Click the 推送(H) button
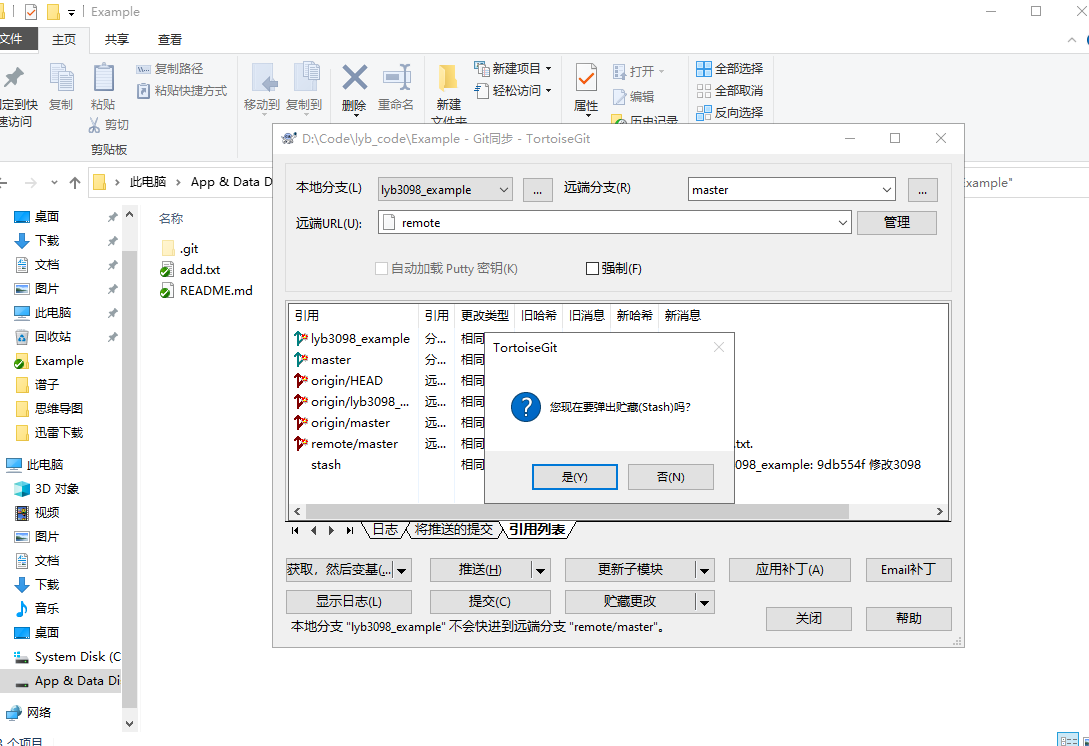Image resolution: width=1089 pixels, height=746 pixels. tap(480, 570)
